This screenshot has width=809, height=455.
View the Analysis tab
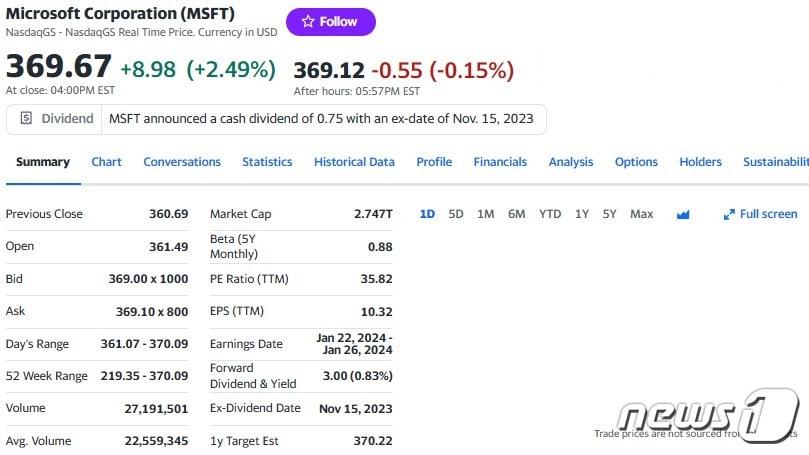point(571,162)
